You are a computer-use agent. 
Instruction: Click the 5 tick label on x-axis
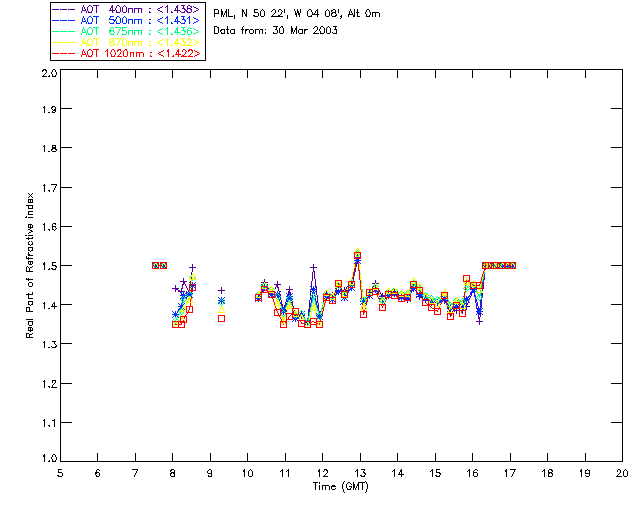60,473
